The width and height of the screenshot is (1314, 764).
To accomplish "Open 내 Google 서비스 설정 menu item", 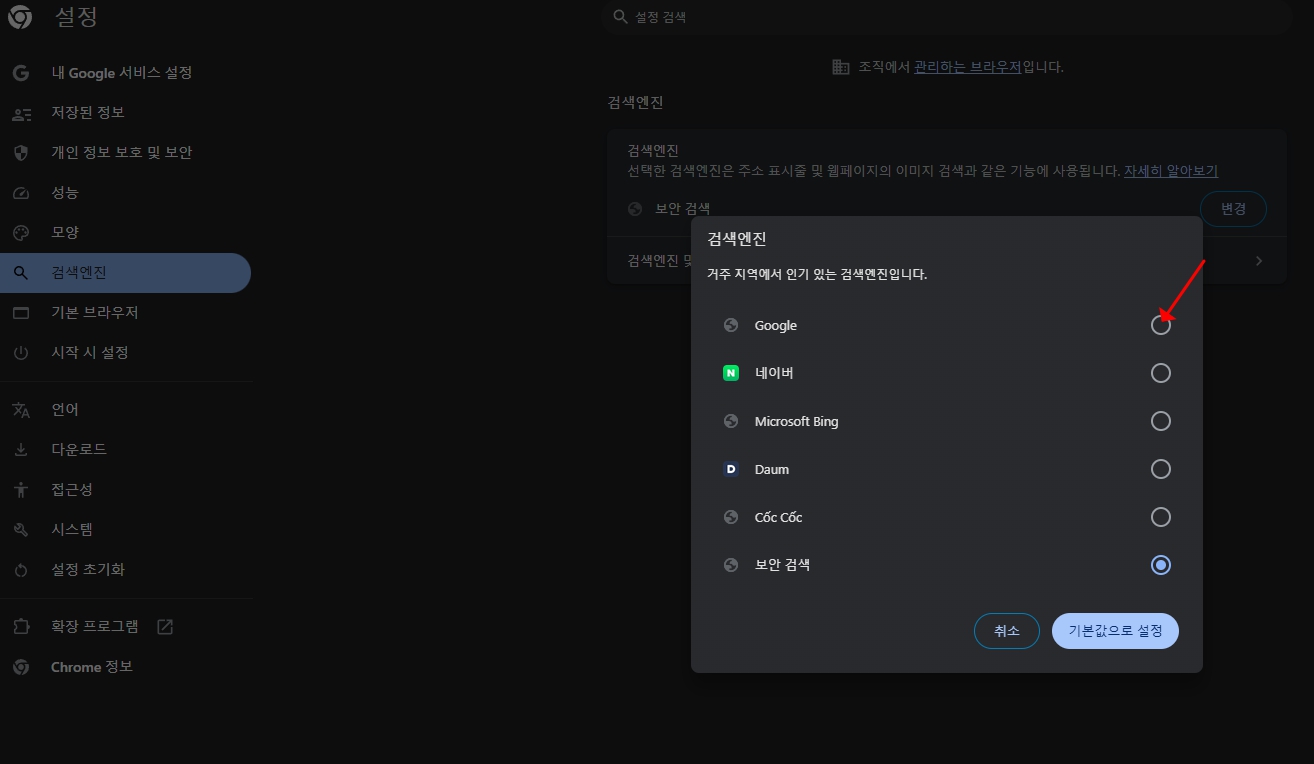I will pyautogui.click(x=125, y=73).
